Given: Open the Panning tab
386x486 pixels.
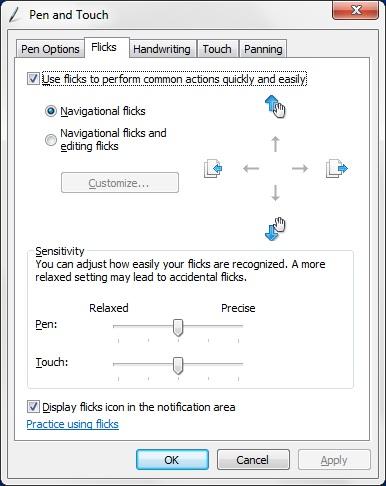Looking at the screenshot, I should coord(263,49).
